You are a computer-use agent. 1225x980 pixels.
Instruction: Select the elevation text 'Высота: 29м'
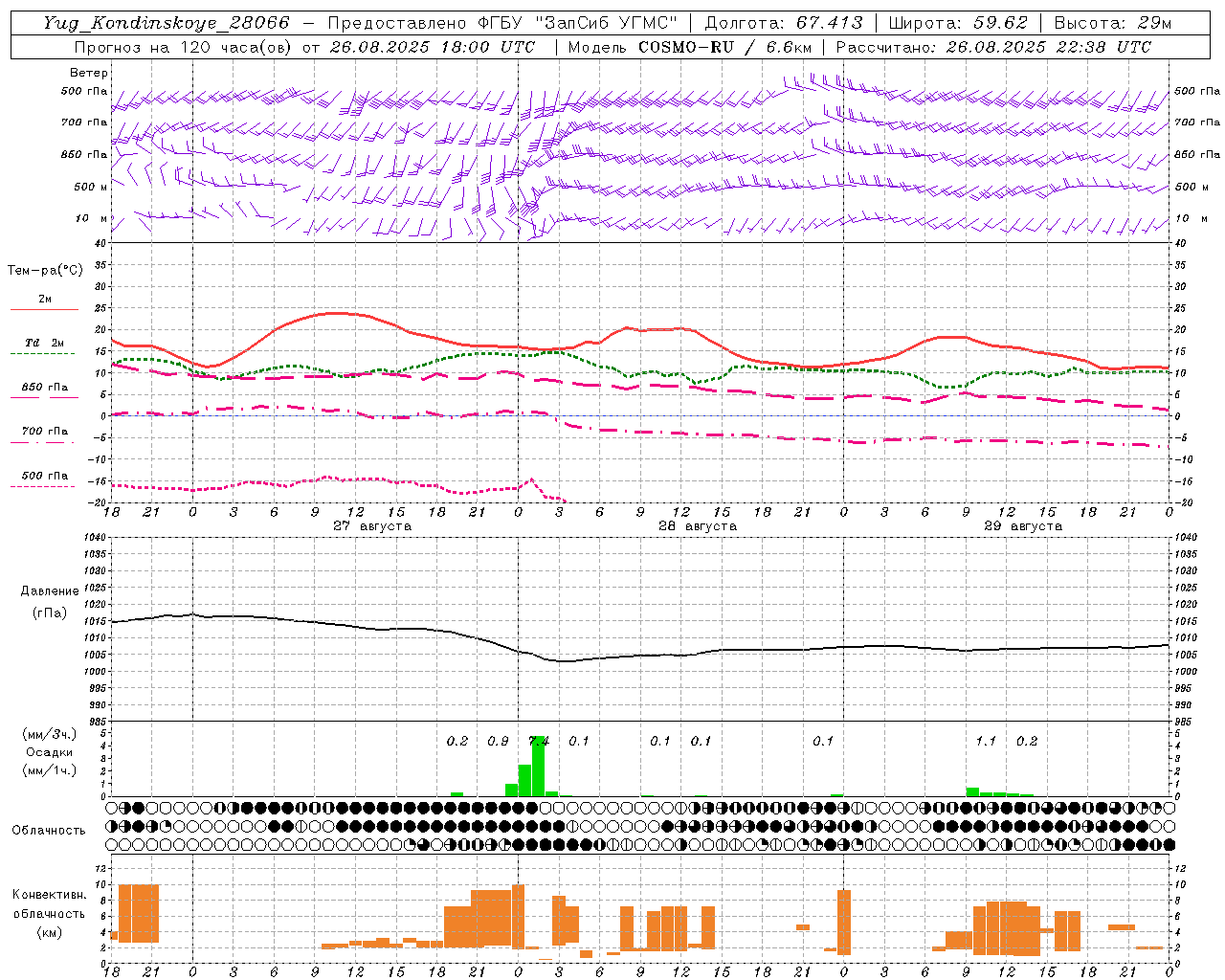tap(1113, 23)
